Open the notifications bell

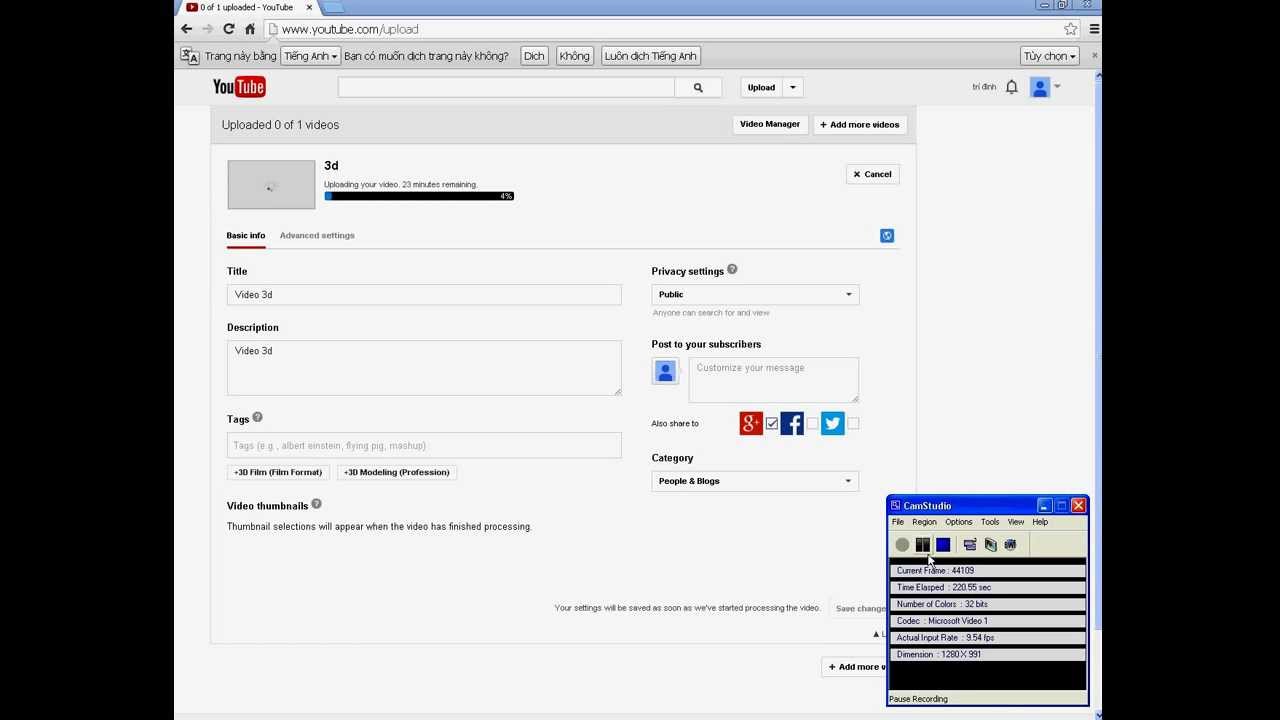click(x=1012, y=87)
